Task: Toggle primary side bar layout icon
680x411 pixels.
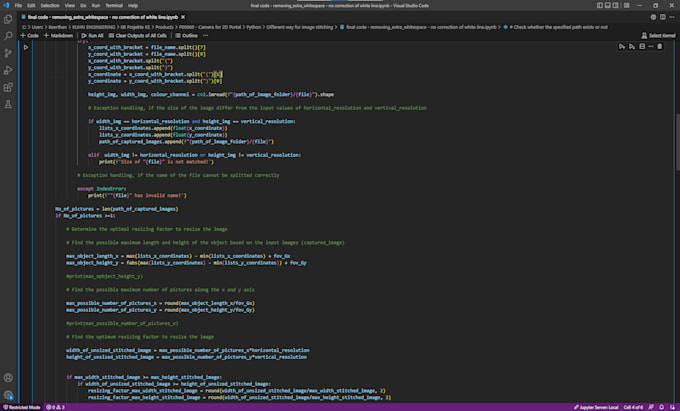Action: 600,6
